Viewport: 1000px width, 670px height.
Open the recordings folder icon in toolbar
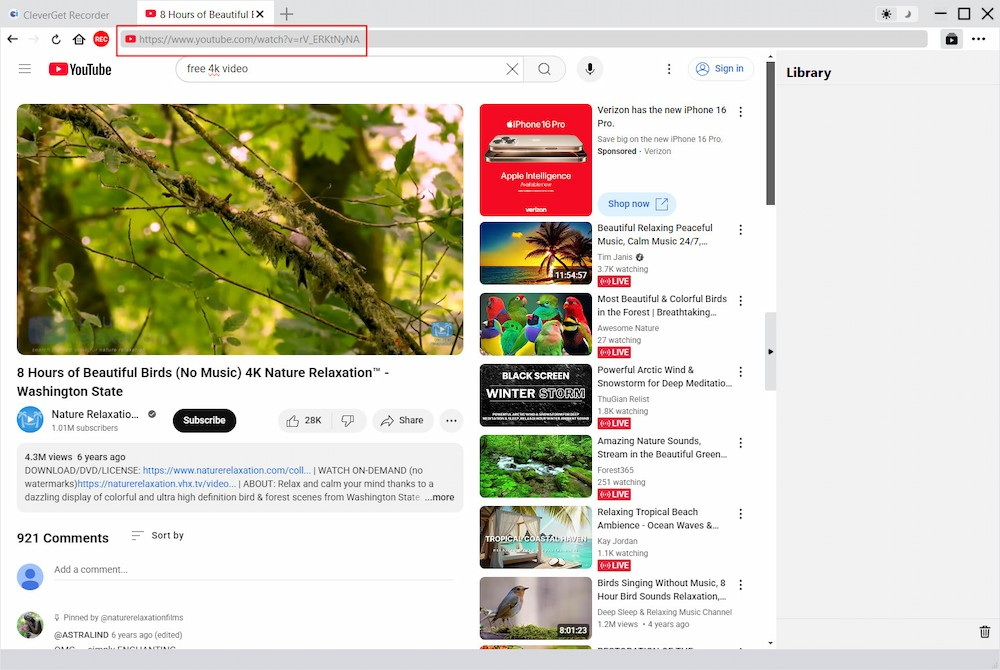(x=951, y=39)
